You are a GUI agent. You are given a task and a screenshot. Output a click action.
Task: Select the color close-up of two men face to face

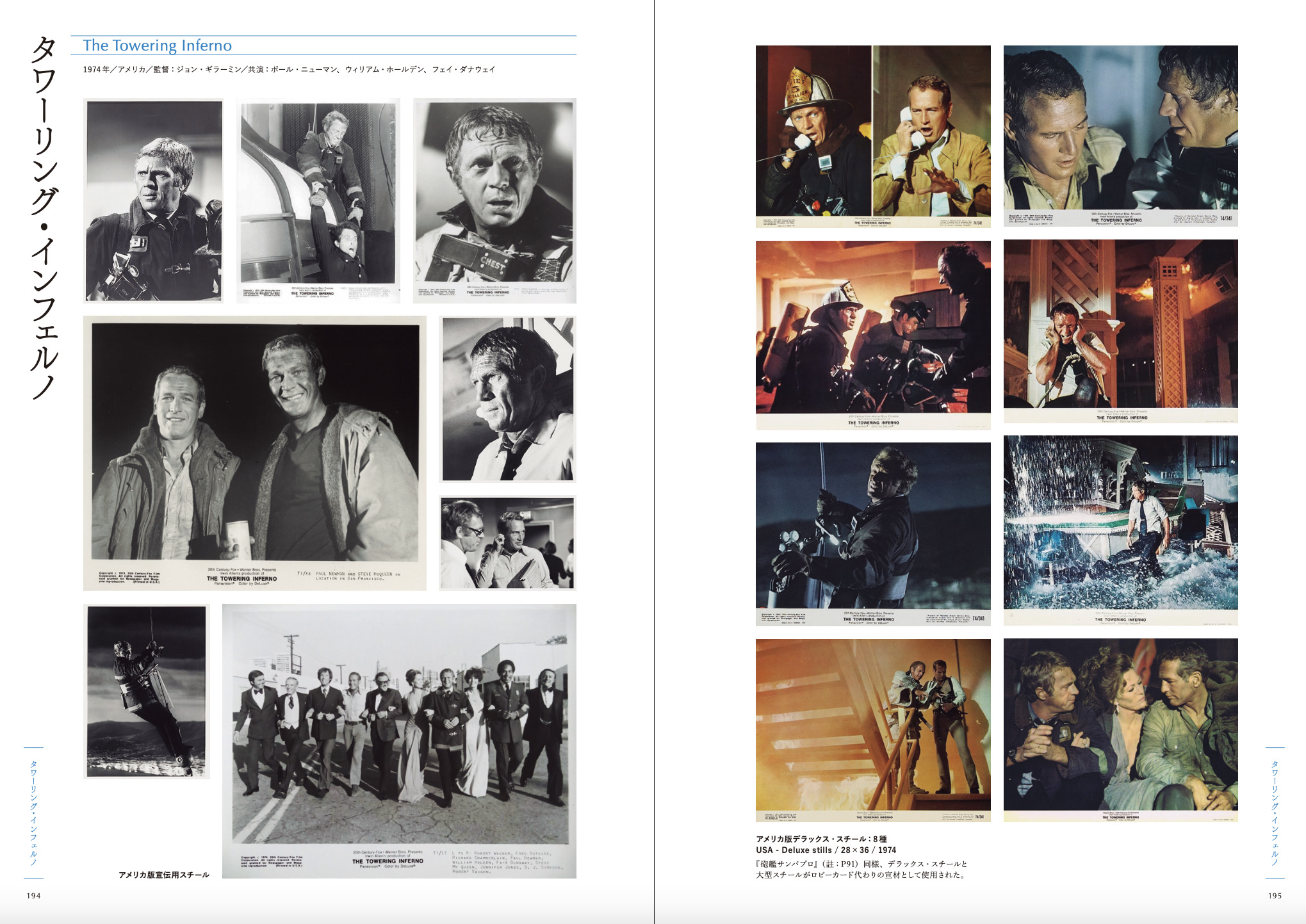tap(1120, 136)
